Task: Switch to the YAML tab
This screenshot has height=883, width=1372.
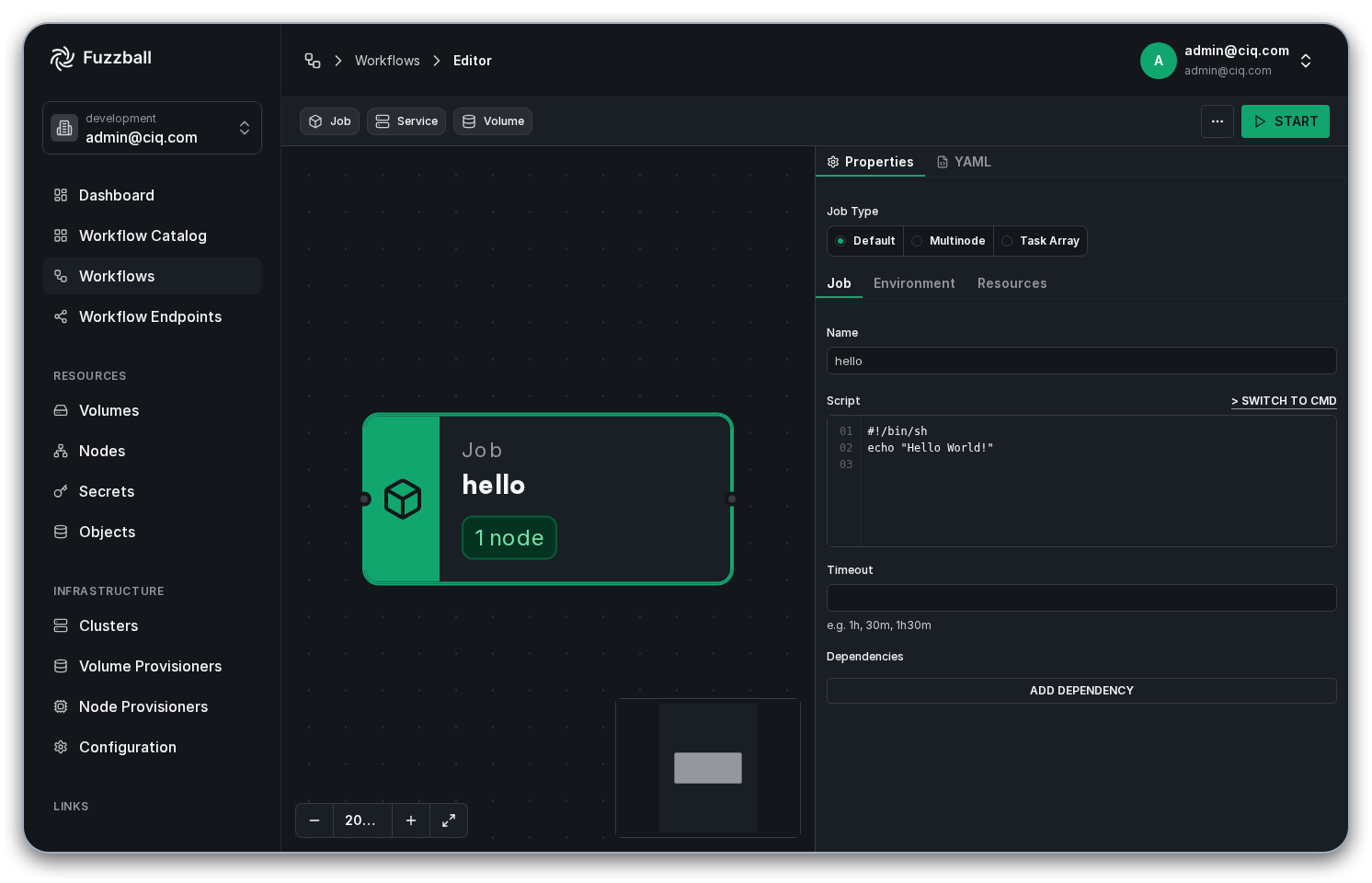Action: 964,162
